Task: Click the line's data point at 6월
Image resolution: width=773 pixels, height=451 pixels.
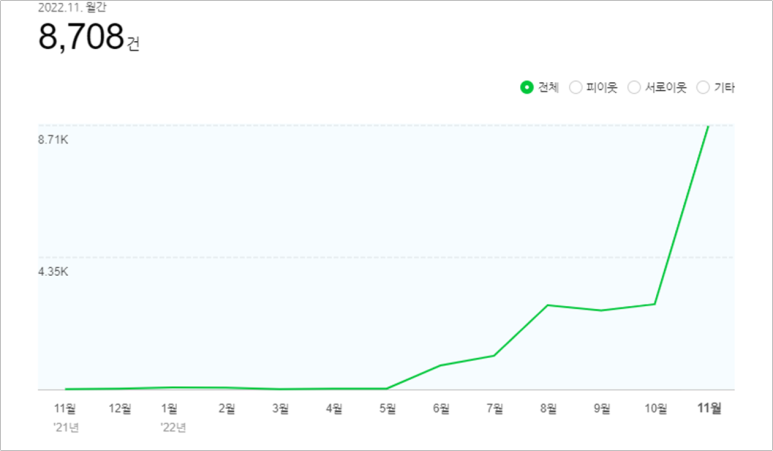Action: tap(440, 365)
